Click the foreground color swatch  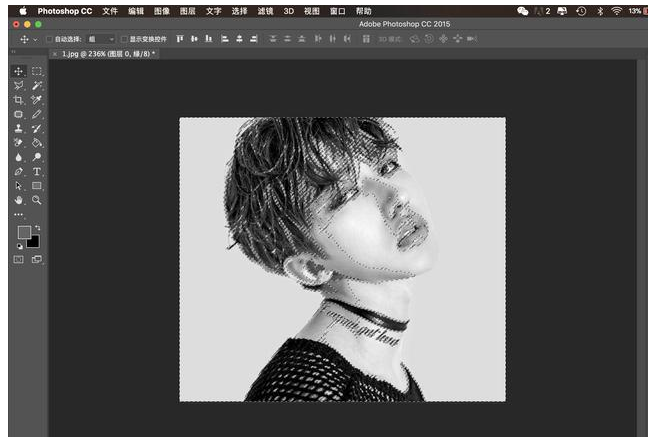point(24,232)
